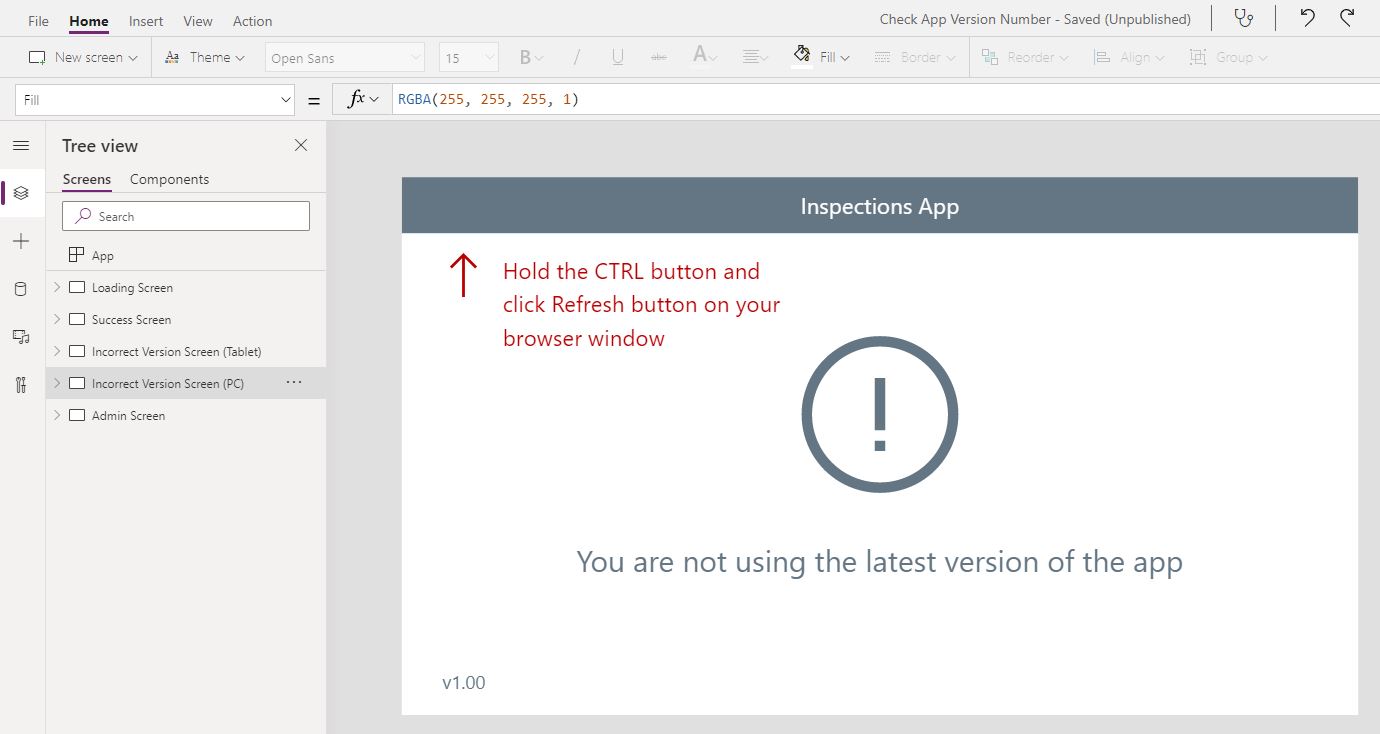This screenshot has height=734, width=1380.
Task: Close the Tree view panel
Action: point(301,145)
